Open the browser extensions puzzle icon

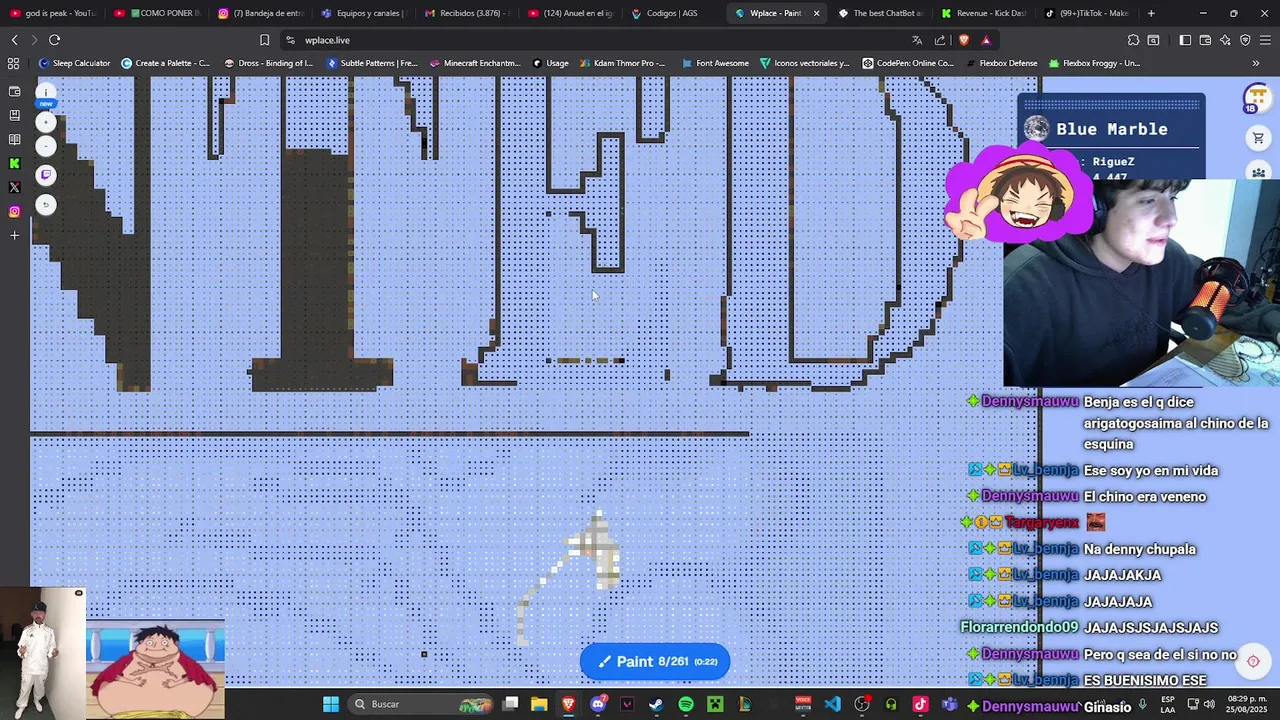pyautogui.click(x=1133, y=40)
